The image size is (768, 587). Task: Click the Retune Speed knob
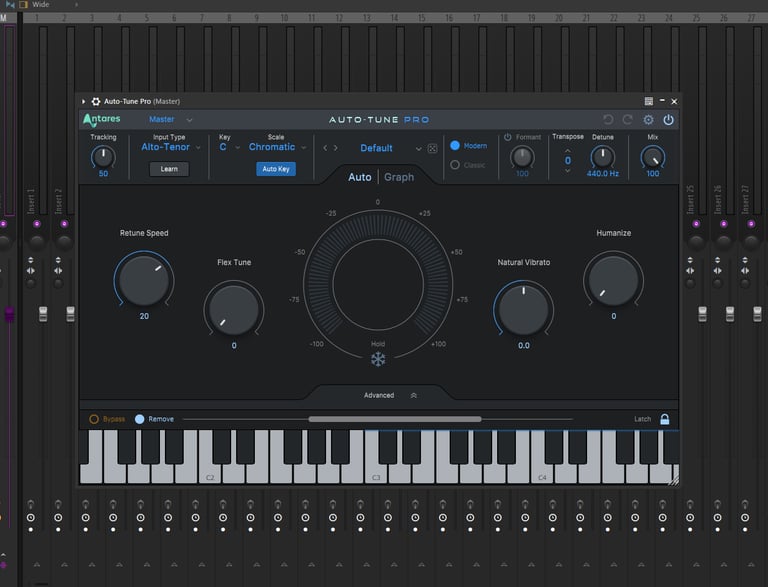click(144, 280)
